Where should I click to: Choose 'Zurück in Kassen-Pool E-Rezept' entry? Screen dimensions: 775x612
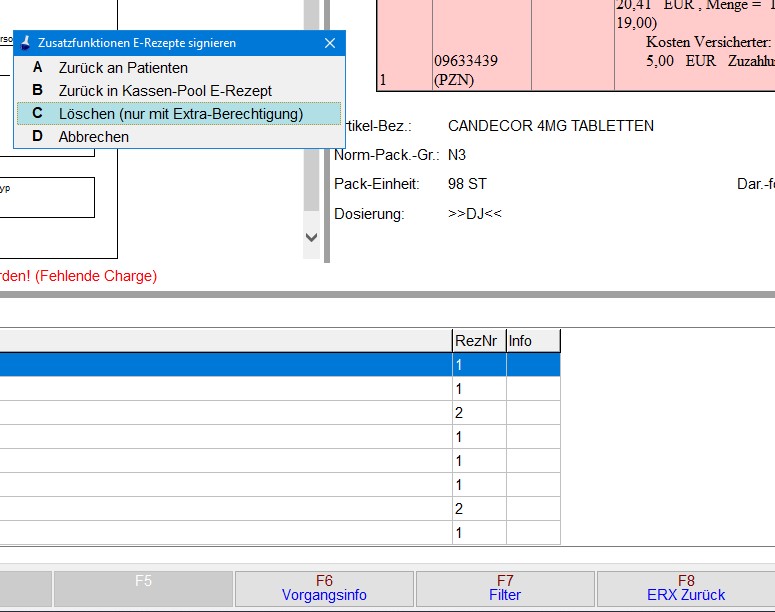point(165,91)
